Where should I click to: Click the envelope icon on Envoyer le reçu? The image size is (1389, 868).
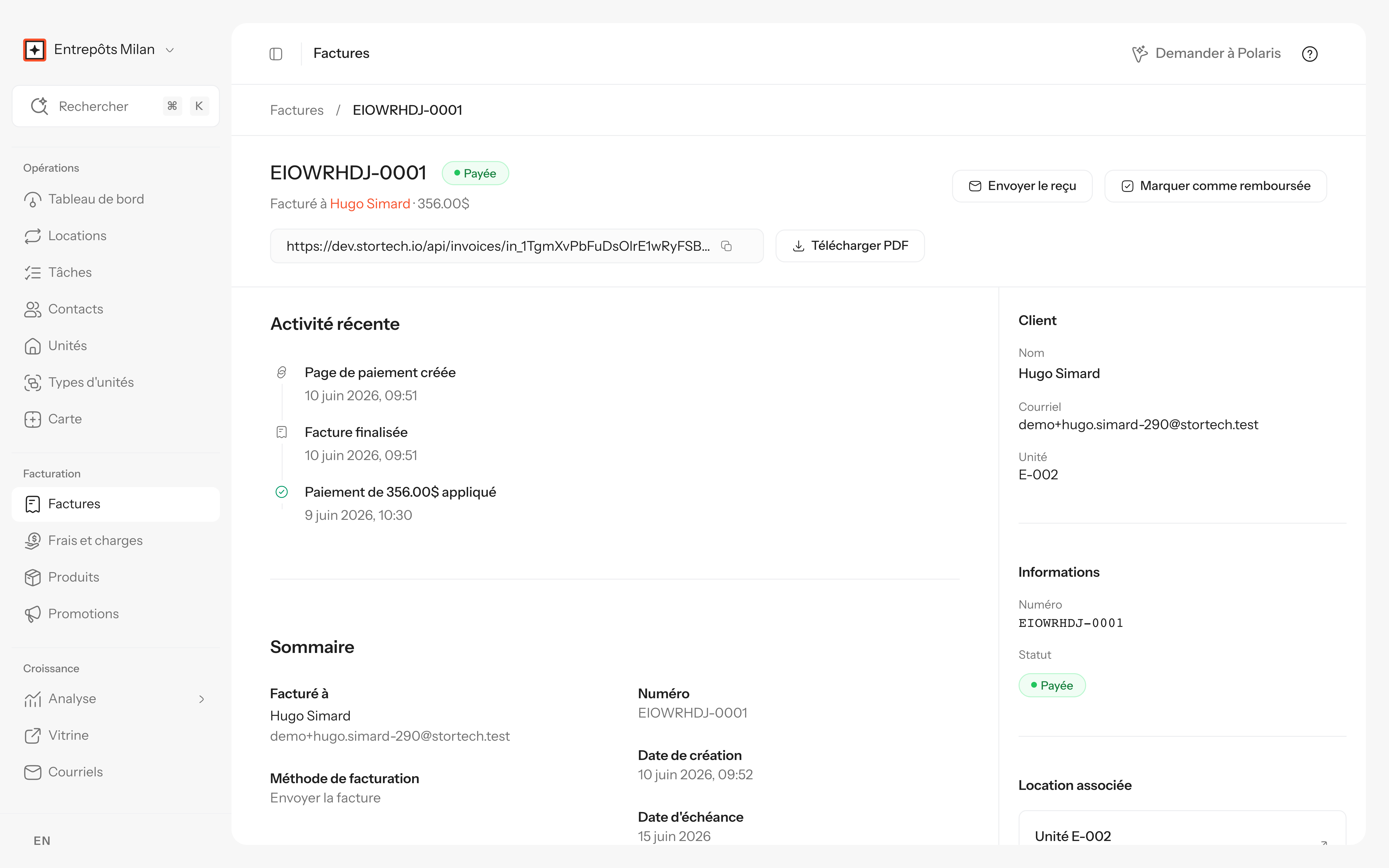click(975, 186)
